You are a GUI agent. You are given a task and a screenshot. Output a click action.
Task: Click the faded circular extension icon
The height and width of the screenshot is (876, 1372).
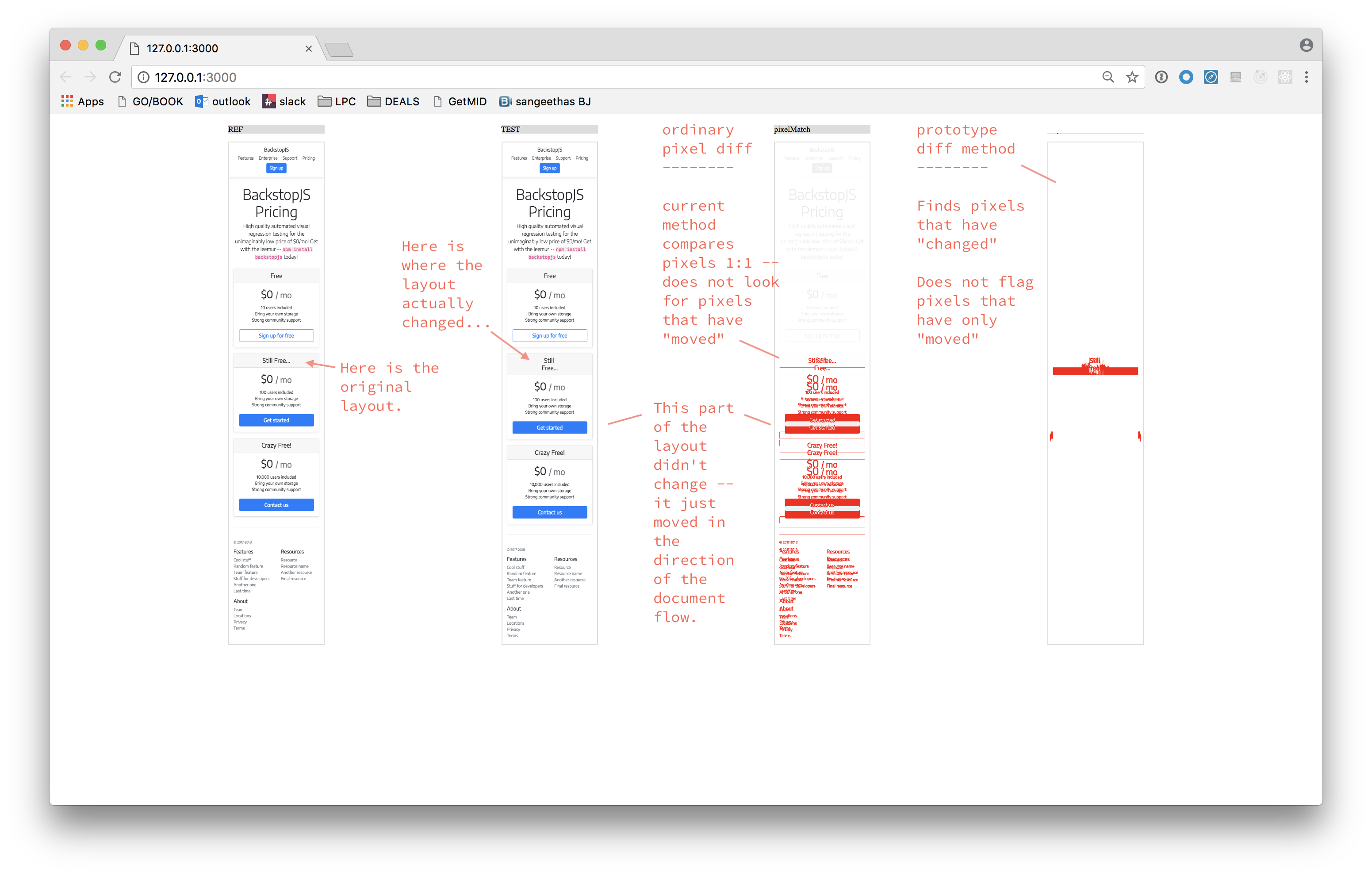point(1261,77)
